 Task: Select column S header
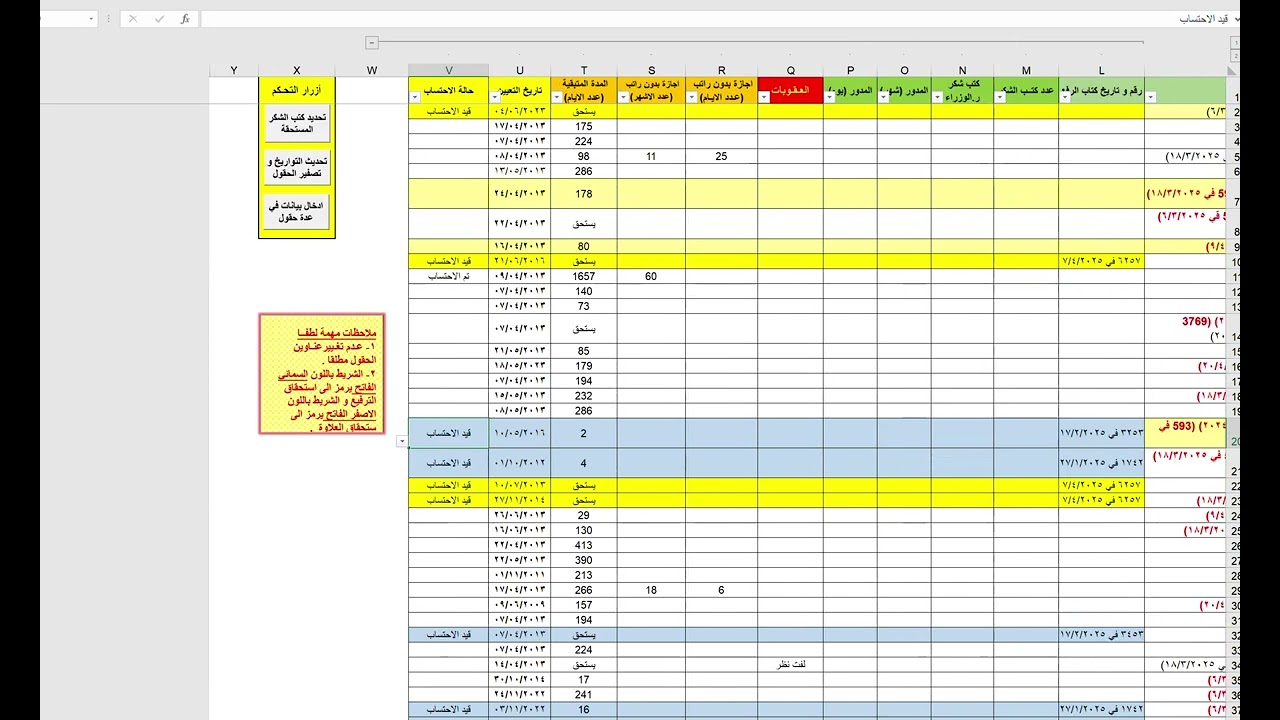coord(651,70)
